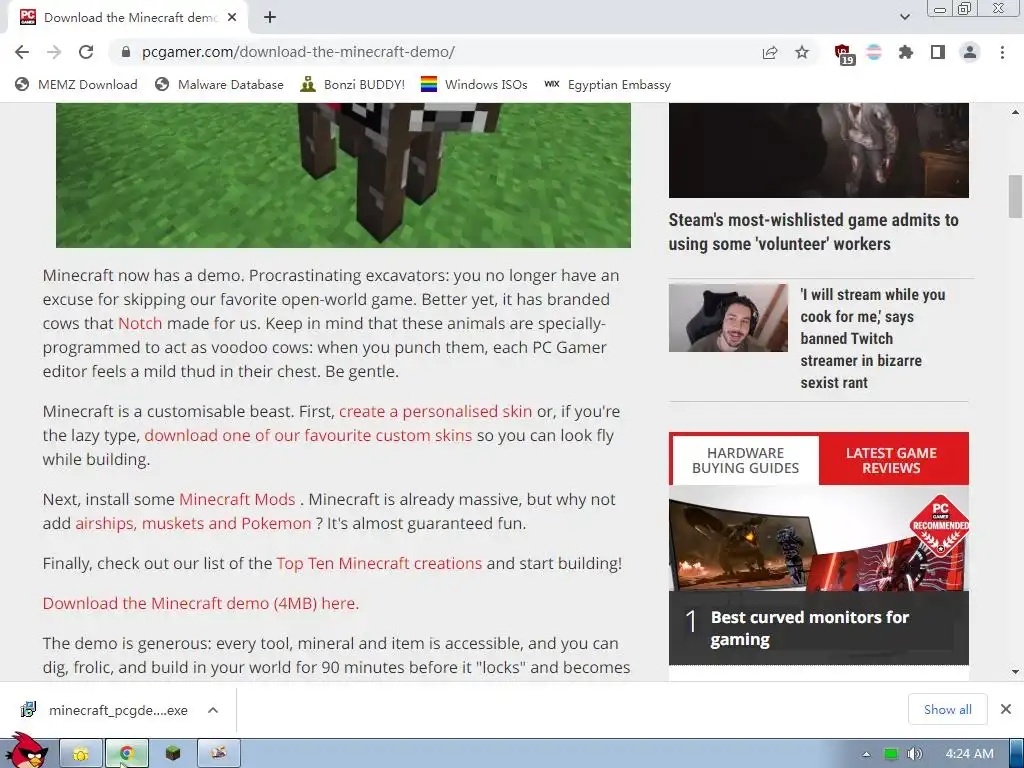Click the vertical scrollbar thumb

[x=1015, y=196]
